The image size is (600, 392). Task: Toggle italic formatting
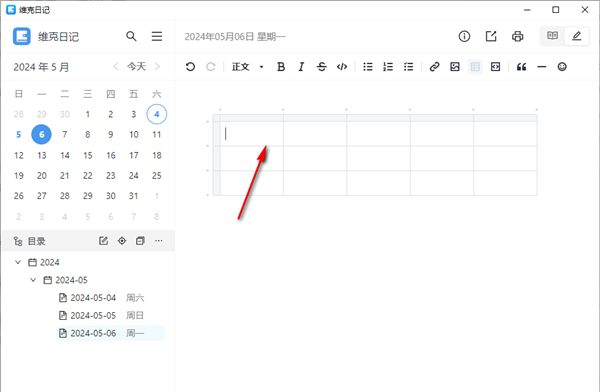[301, 67]
